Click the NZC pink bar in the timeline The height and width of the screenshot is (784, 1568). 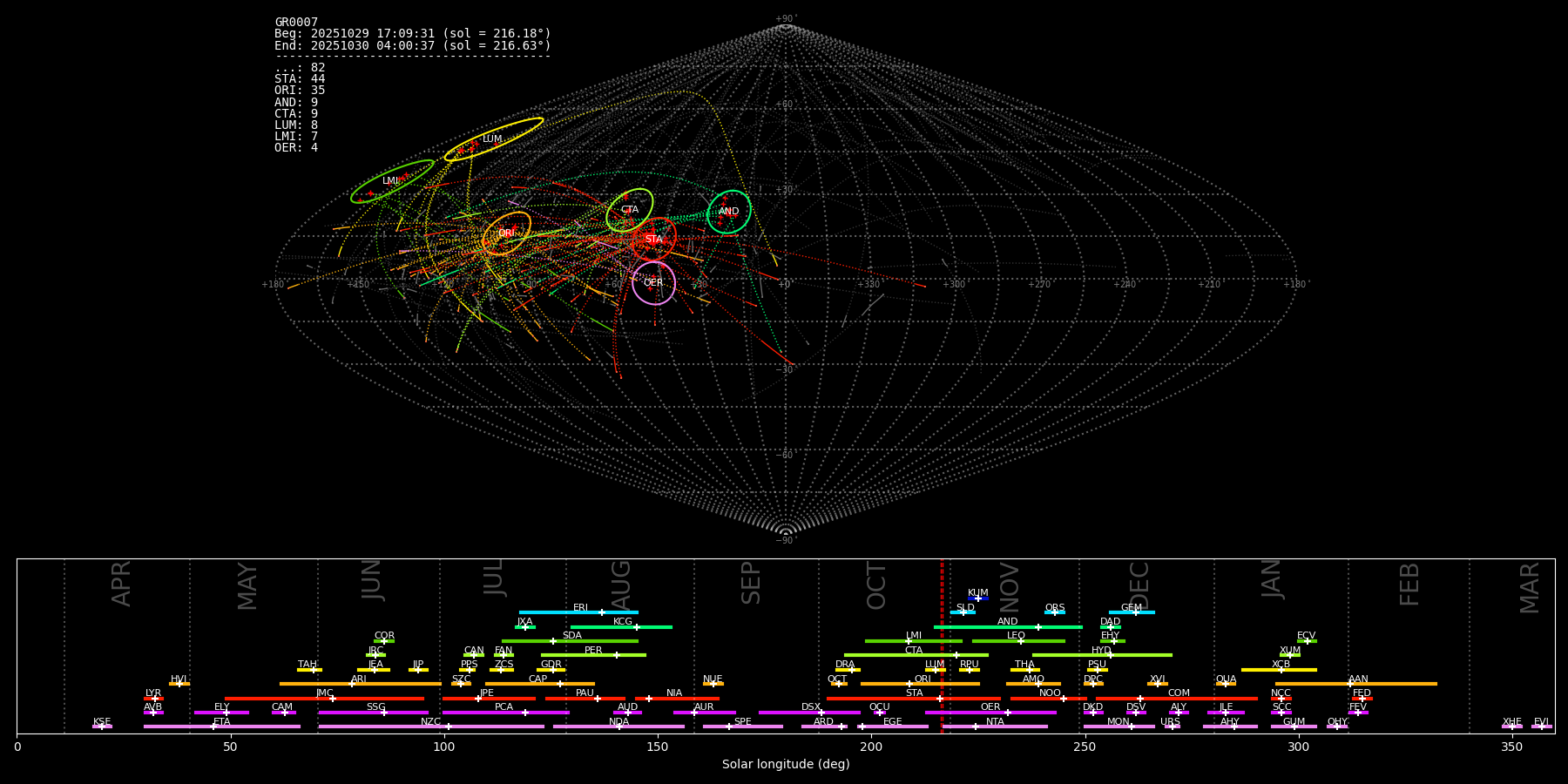tap(431, 727)
